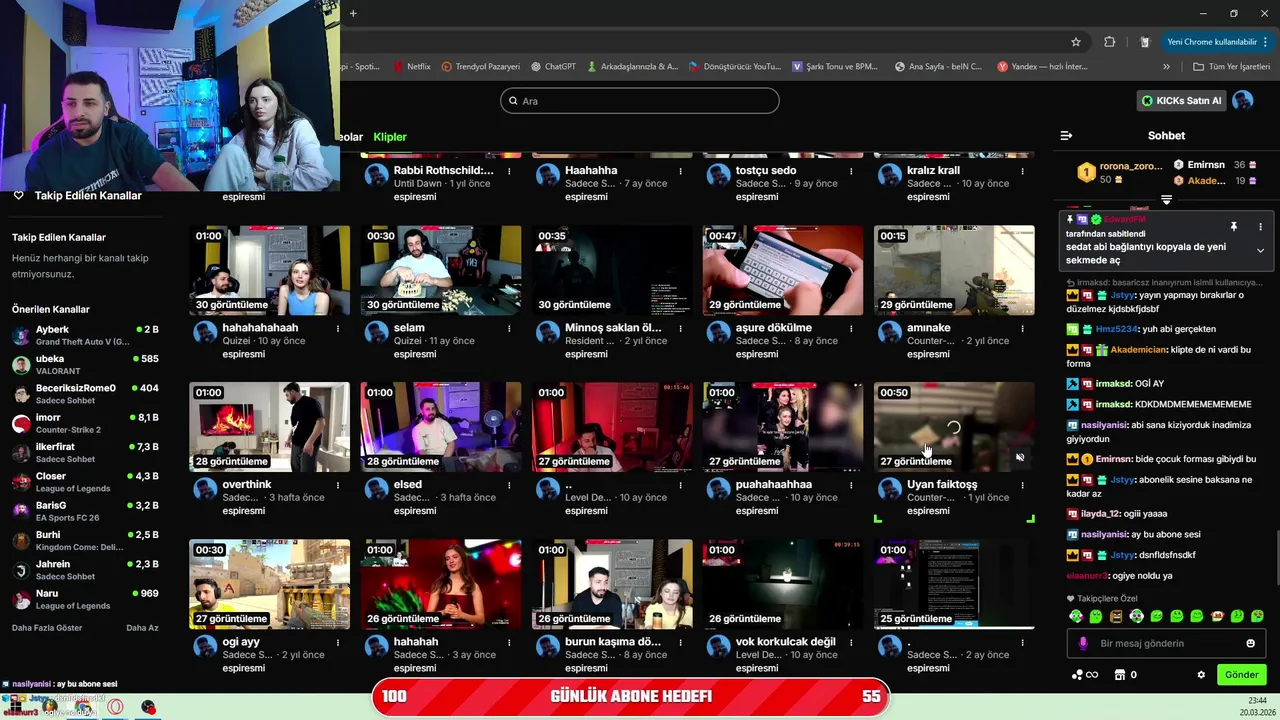Click Yeni Chrome kullanılabilir update button
Screen dimensions: 1280x720
pos(1218,42)
